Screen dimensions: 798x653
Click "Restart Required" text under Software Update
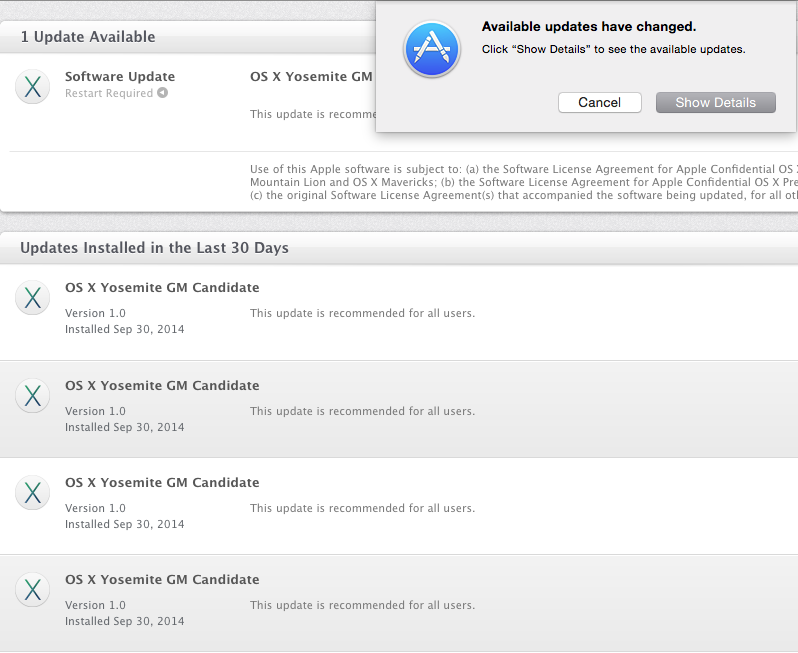109,93
